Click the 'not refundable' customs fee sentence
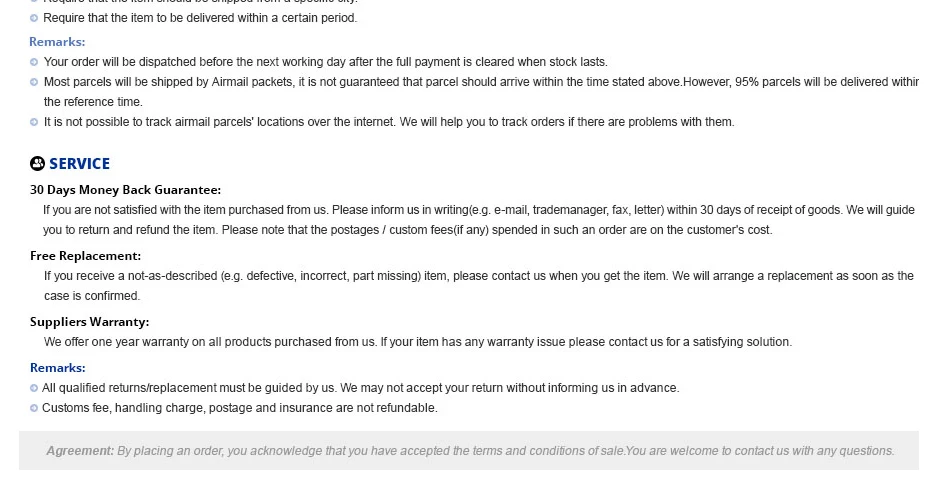 [240, 408]
